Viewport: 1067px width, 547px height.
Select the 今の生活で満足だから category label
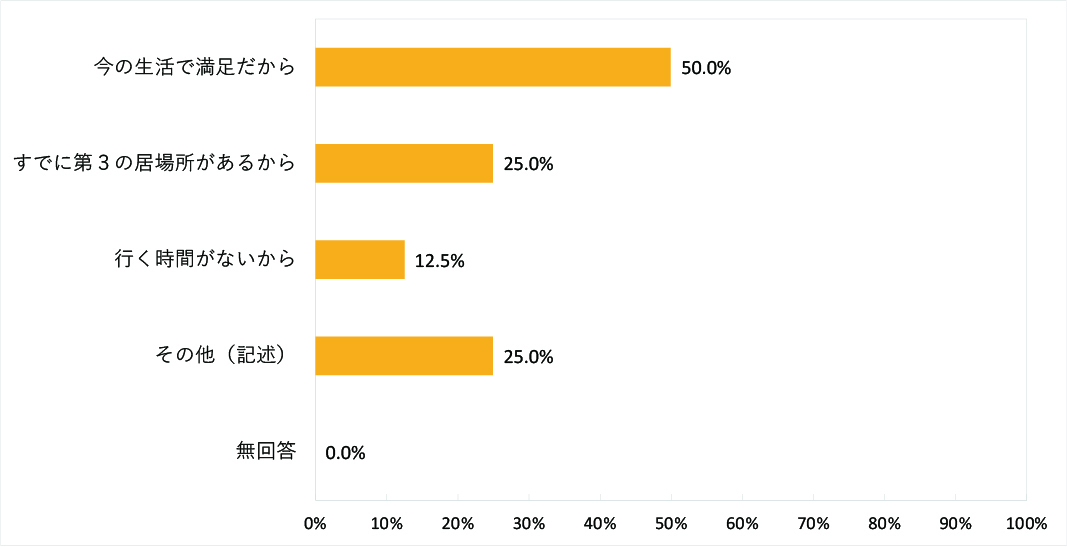click(194, 67)
